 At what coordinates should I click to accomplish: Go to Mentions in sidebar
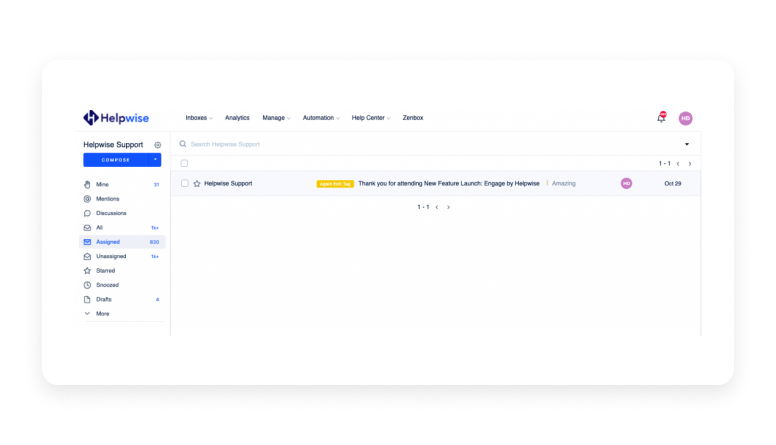(x=107, y=199)
